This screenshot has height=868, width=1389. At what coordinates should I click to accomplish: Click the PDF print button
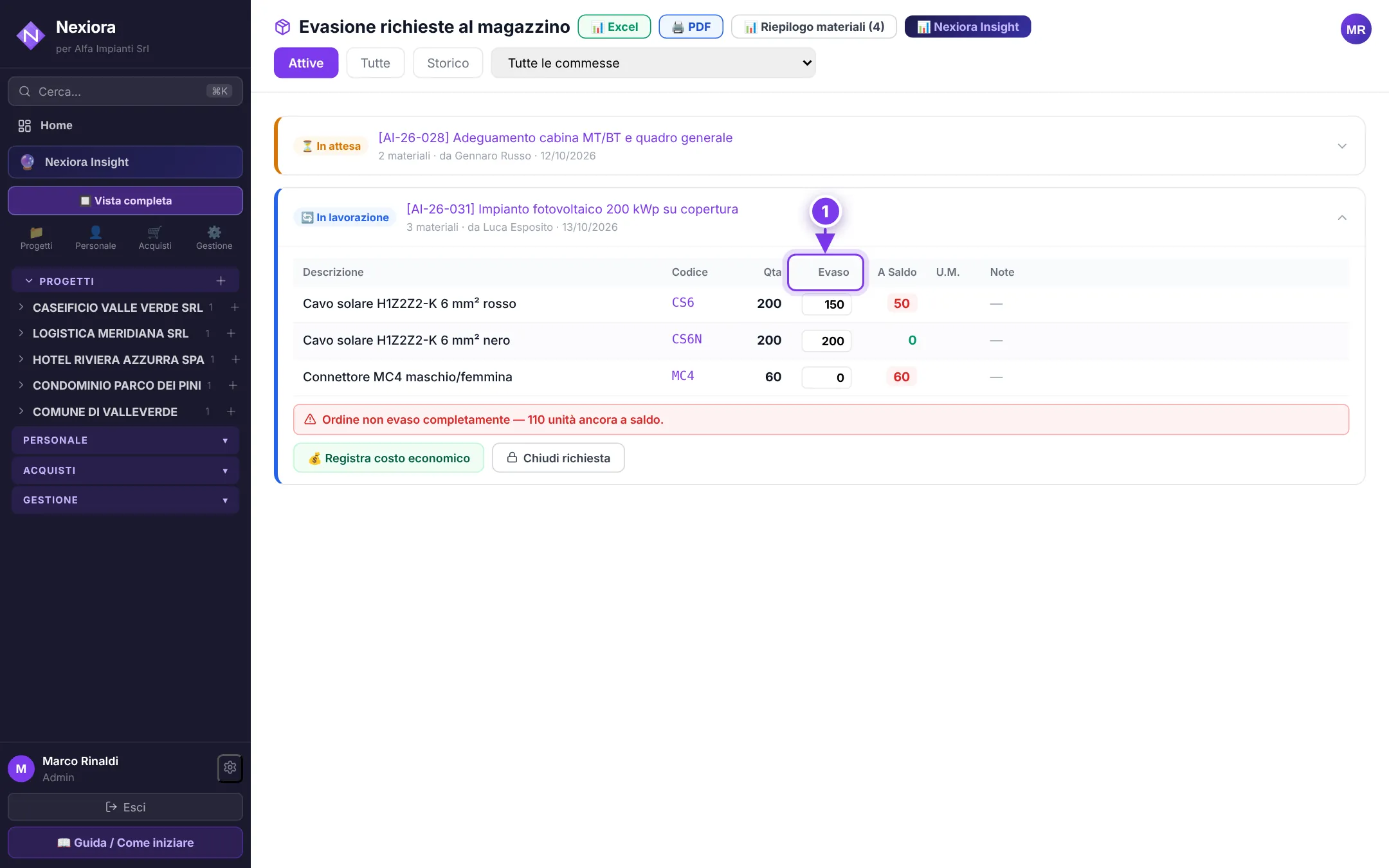click(x=691, y=27)
